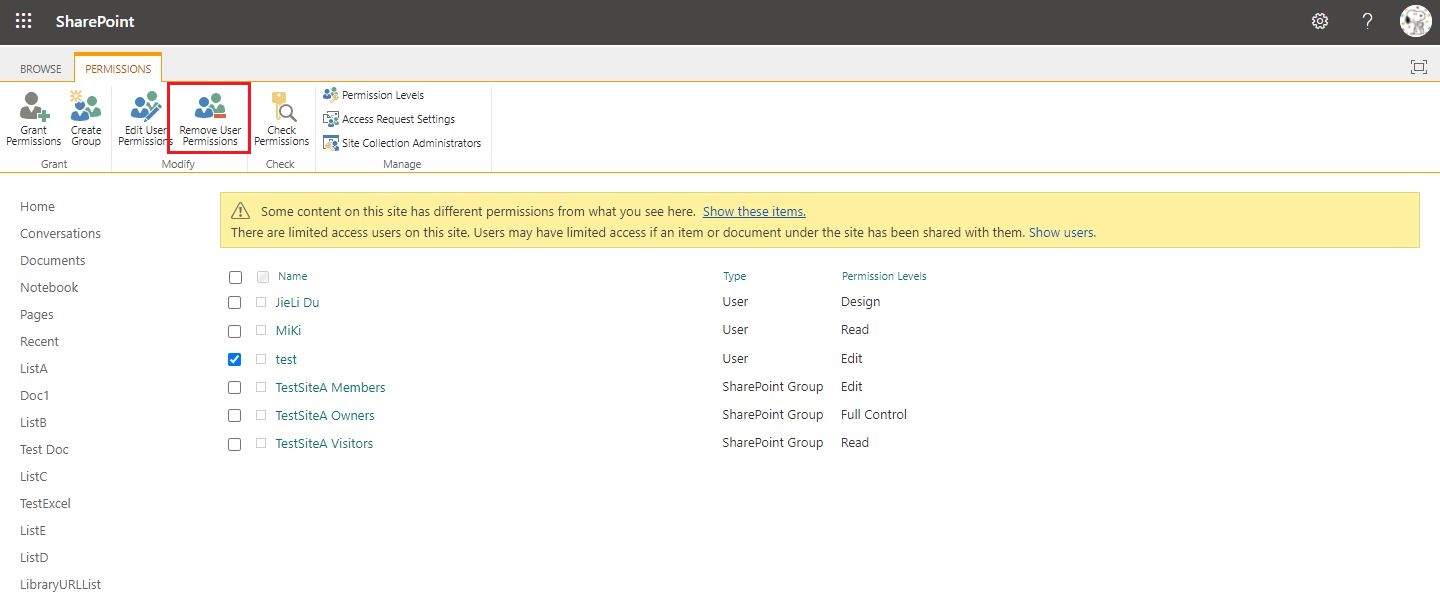This screenshot has height=600, width=1440.
Task: Sort by the Type column header
Action: [x=735, y=276]
